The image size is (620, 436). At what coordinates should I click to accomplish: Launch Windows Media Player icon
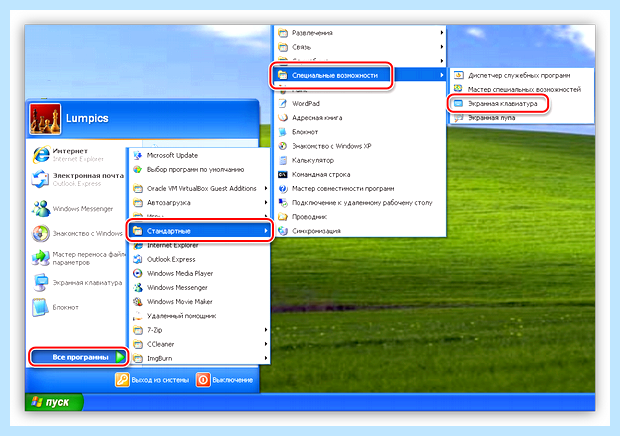[138, 274]
